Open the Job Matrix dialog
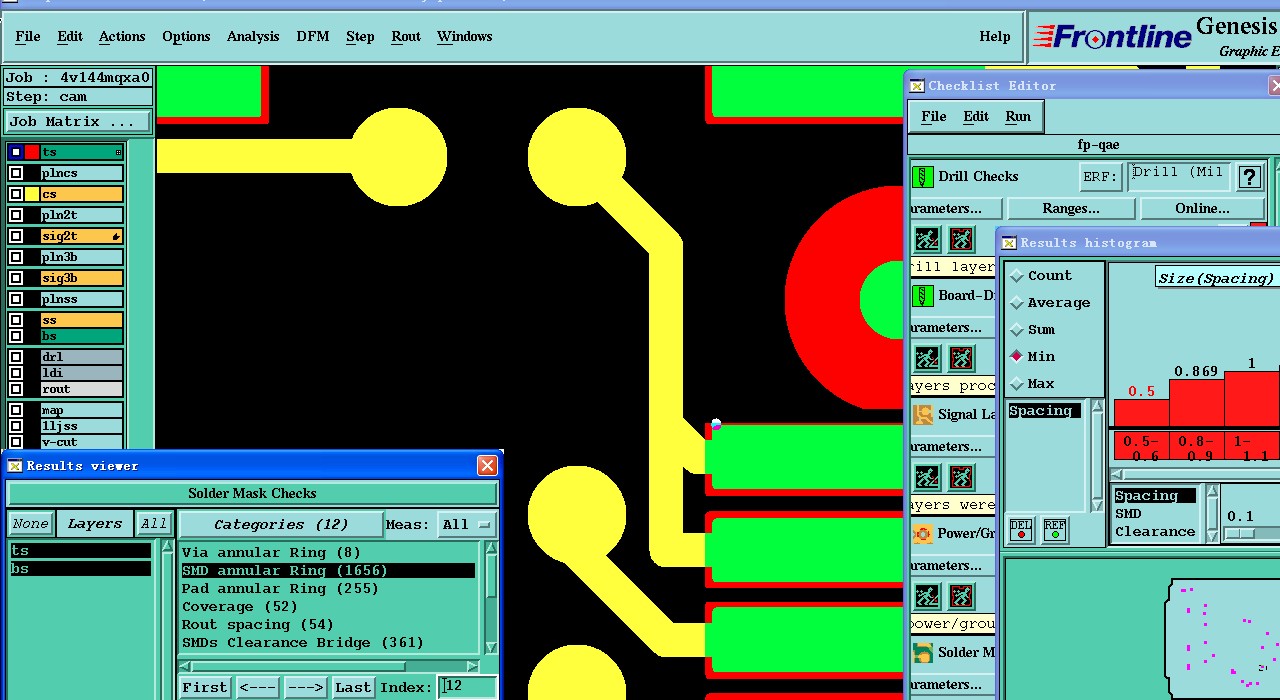Screen dimensions: 1280x700 pos(78,122)
